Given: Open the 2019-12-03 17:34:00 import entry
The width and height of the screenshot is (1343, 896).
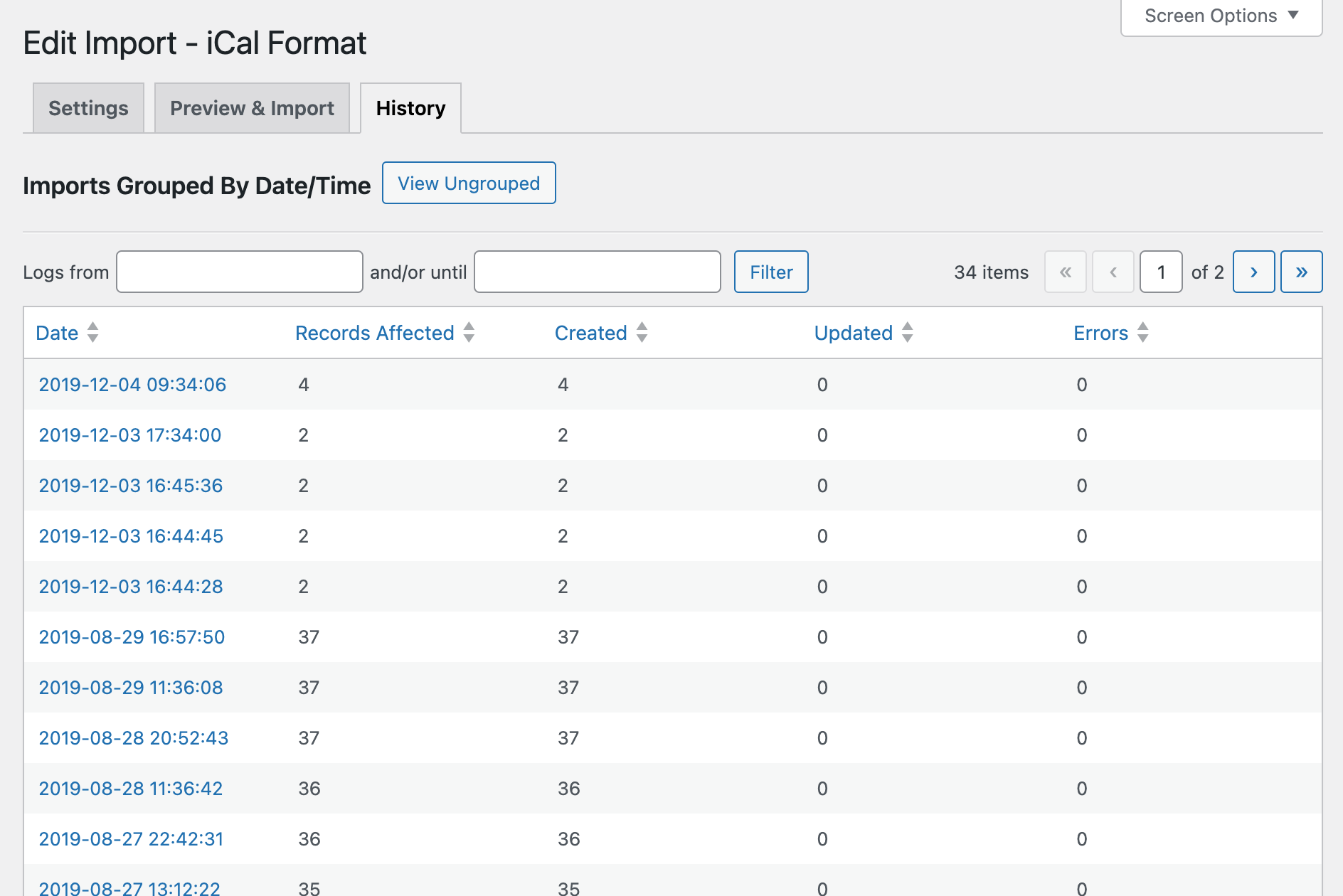Looking at the screenshot, I should [129, 435].
